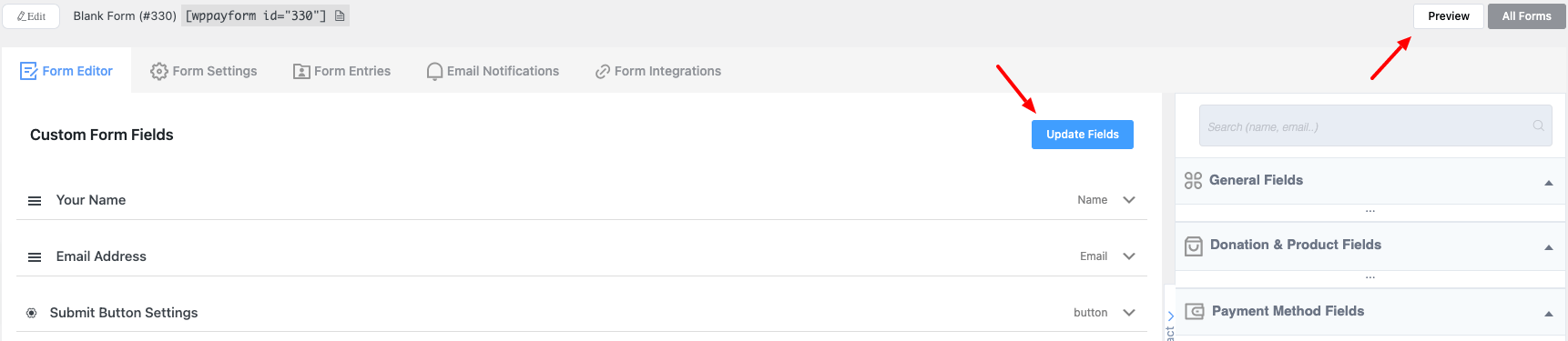Switch to the Form Entries tab

[341, 71]
